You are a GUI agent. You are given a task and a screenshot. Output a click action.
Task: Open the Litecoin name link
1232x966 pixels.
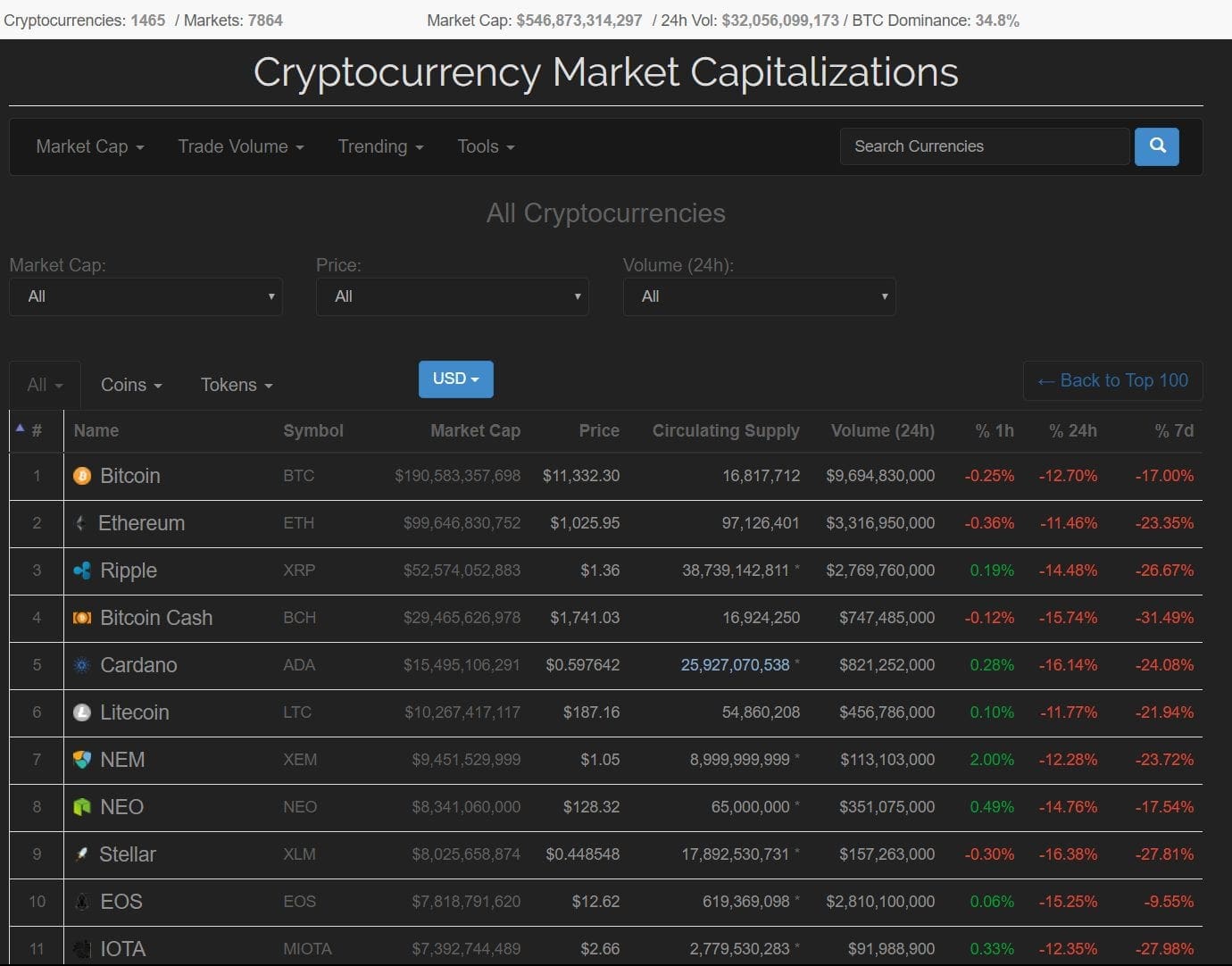click(135, 712)
